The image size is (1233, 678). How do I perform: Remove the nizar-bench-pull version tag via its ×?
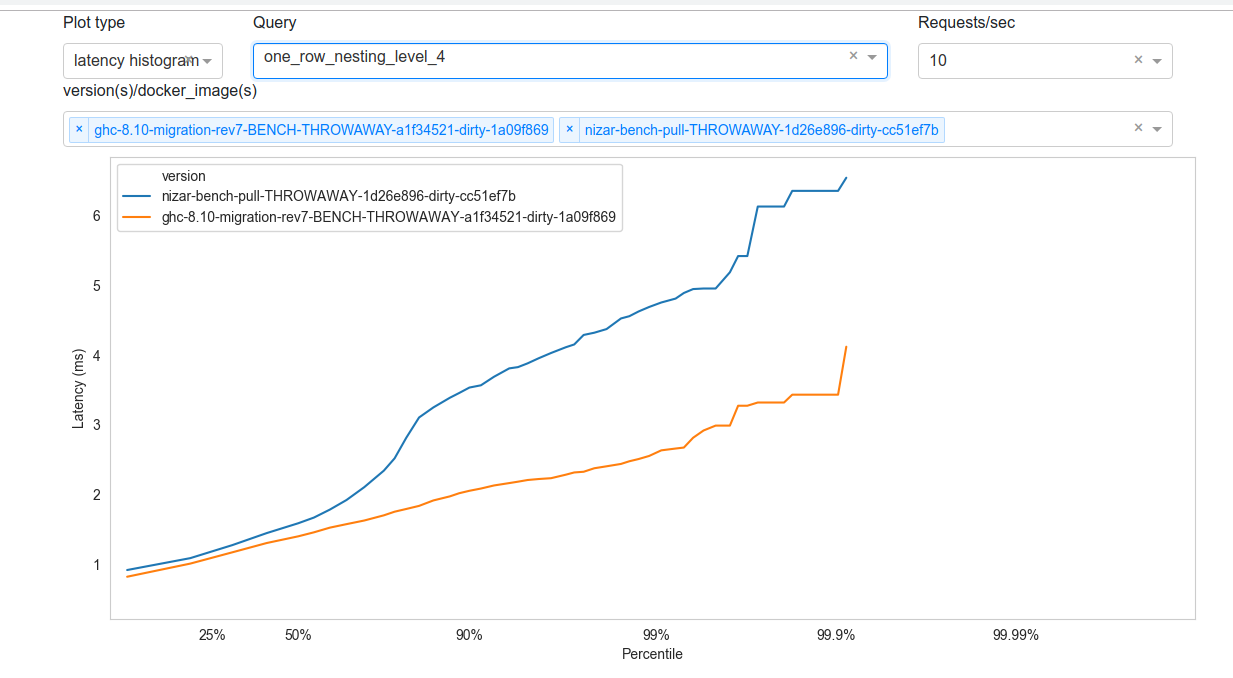[x=570, y=129]
